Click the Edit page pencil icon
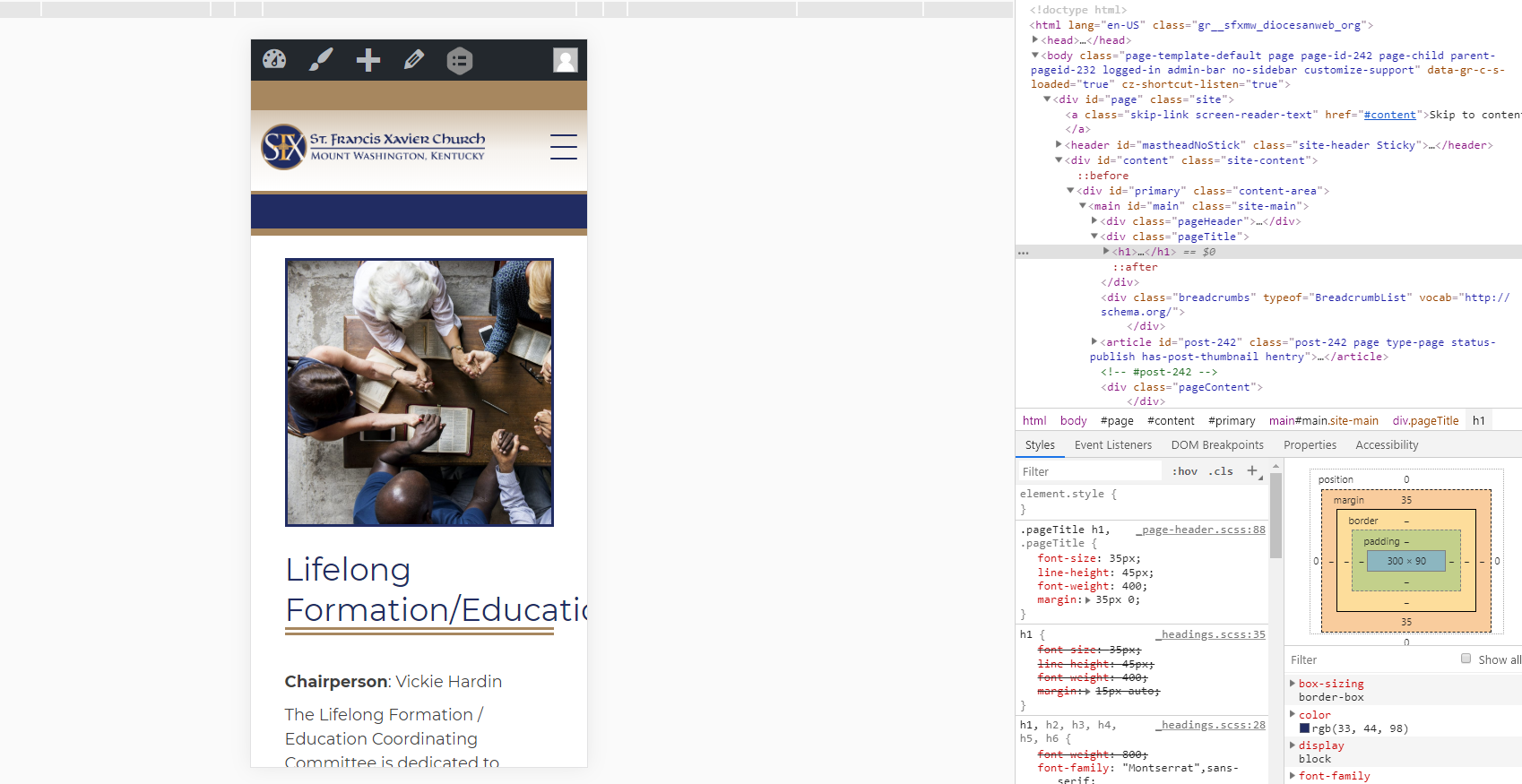The height and width of the screenshot is (784, 1522). click(x=414, y=60)
